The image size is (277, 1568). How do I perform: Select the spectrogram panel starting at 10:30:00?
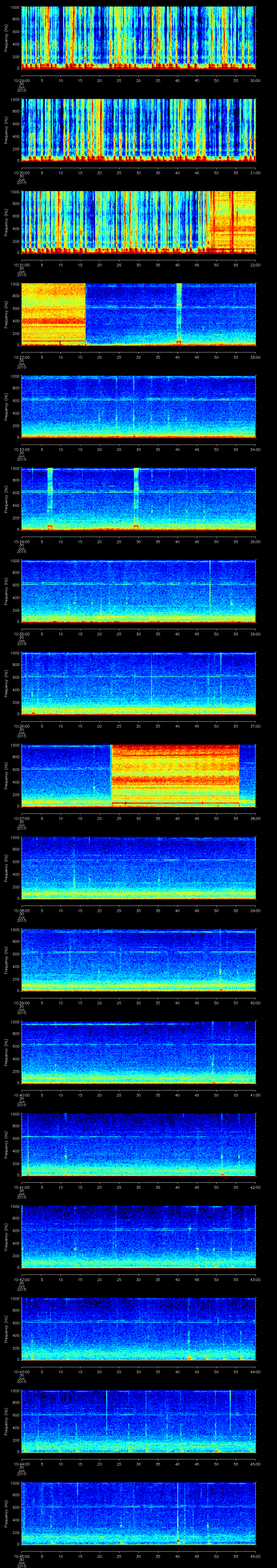pos(139,130)
